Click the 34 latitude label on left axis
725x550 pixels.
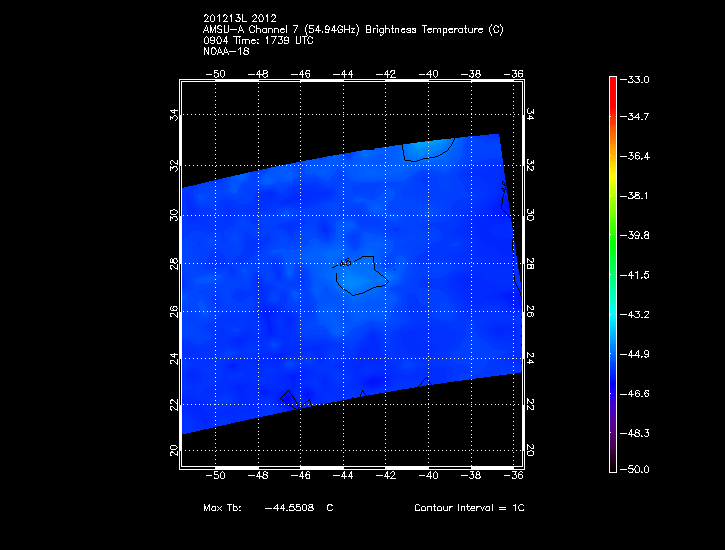pyautogui.click(x=174, y=115)
